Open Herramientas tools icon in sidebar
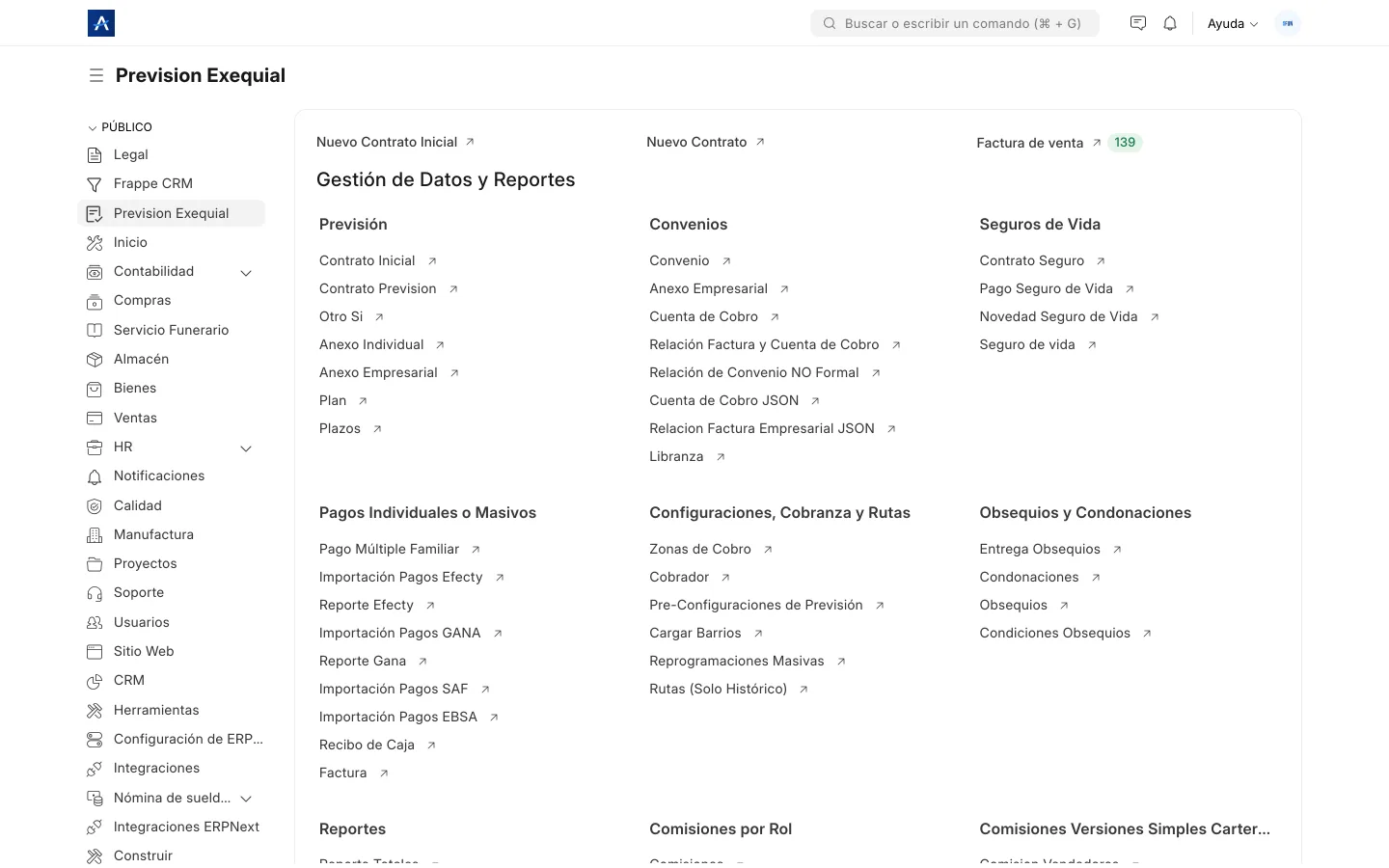This screenshot has width=1389, height=868. 95,711
